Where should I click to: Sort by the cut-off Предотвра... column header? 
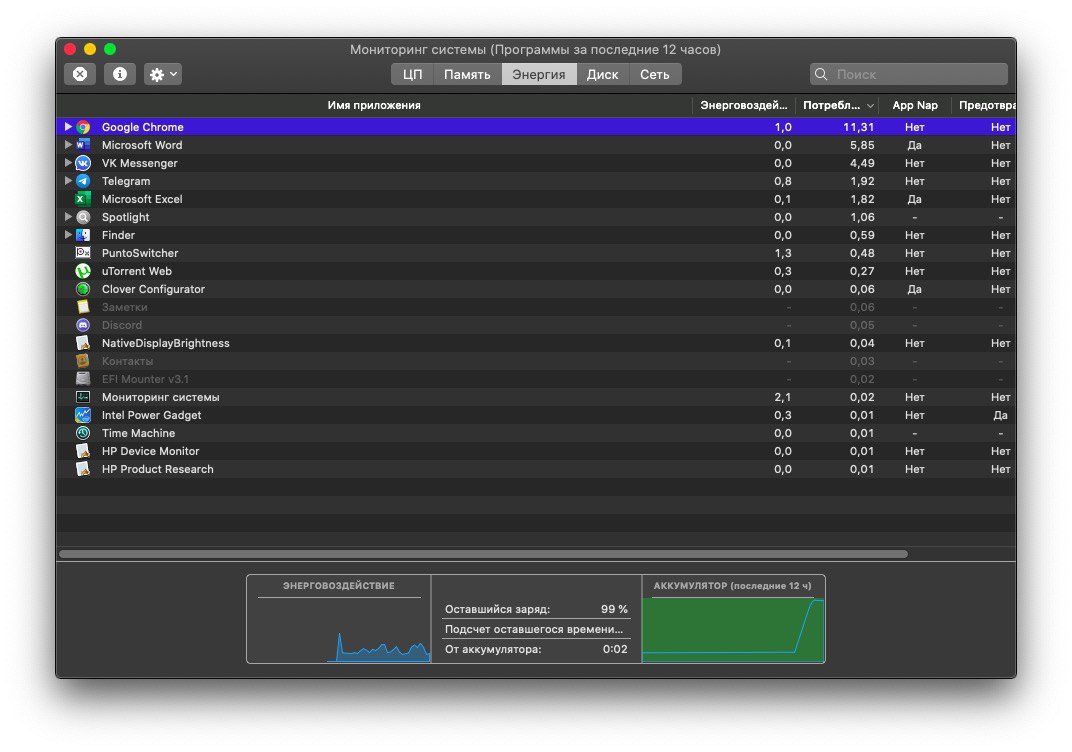[984, 105]
